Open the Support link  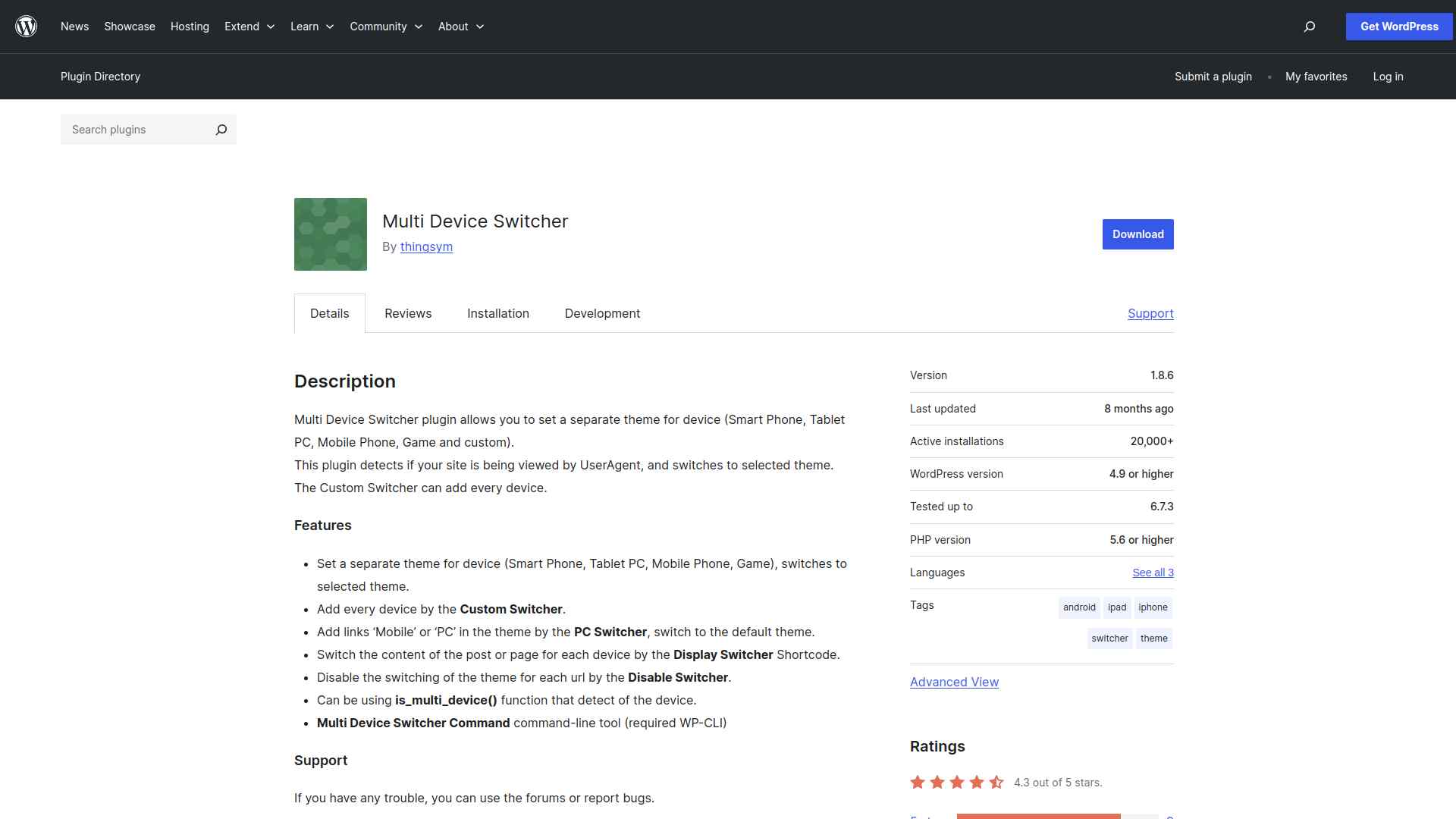pos(1150,313)
